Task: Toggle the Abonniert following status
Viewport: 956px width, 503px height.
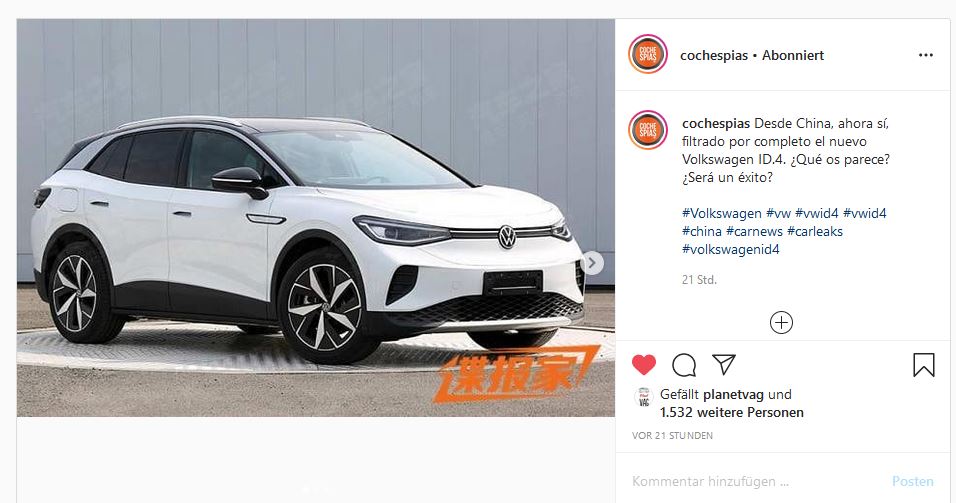Action: click(x=793, y=55)
